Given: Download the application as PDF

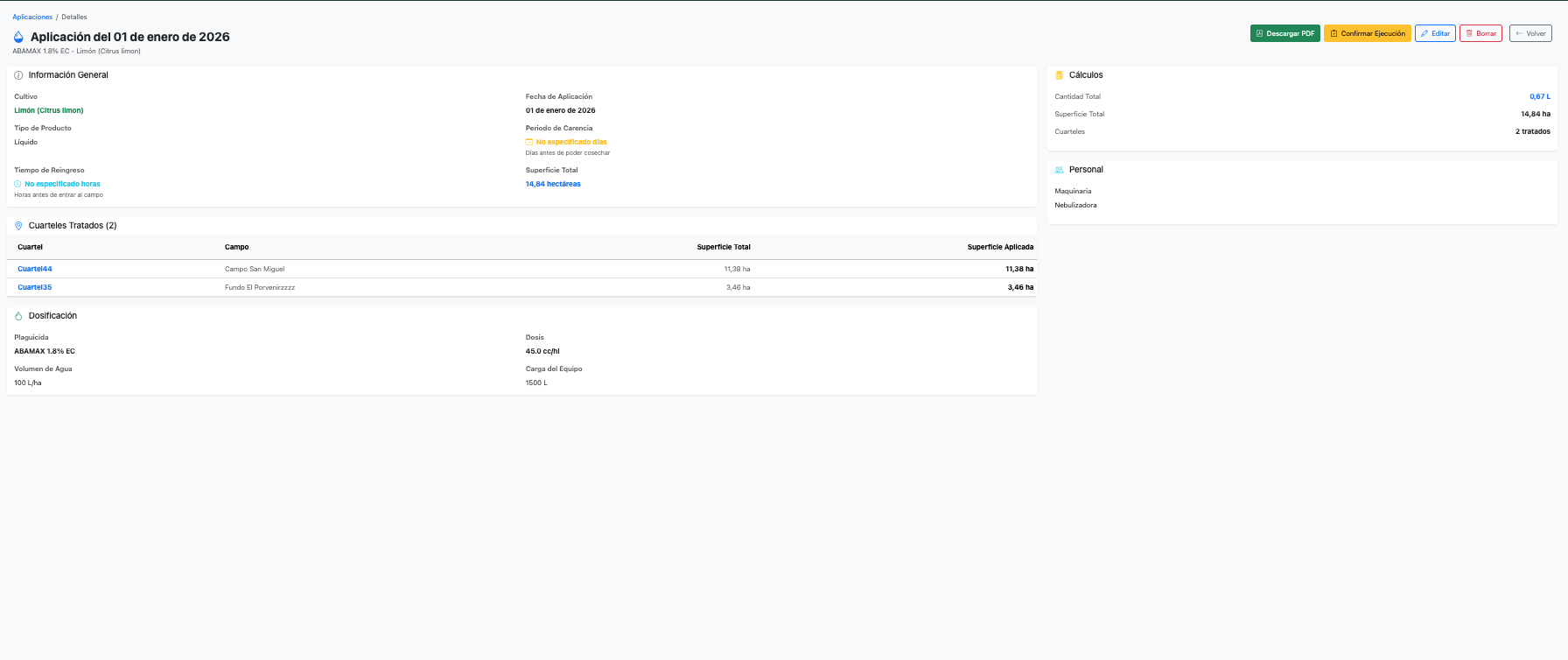Looking at the screenshot, I should tap(1284, 33).
